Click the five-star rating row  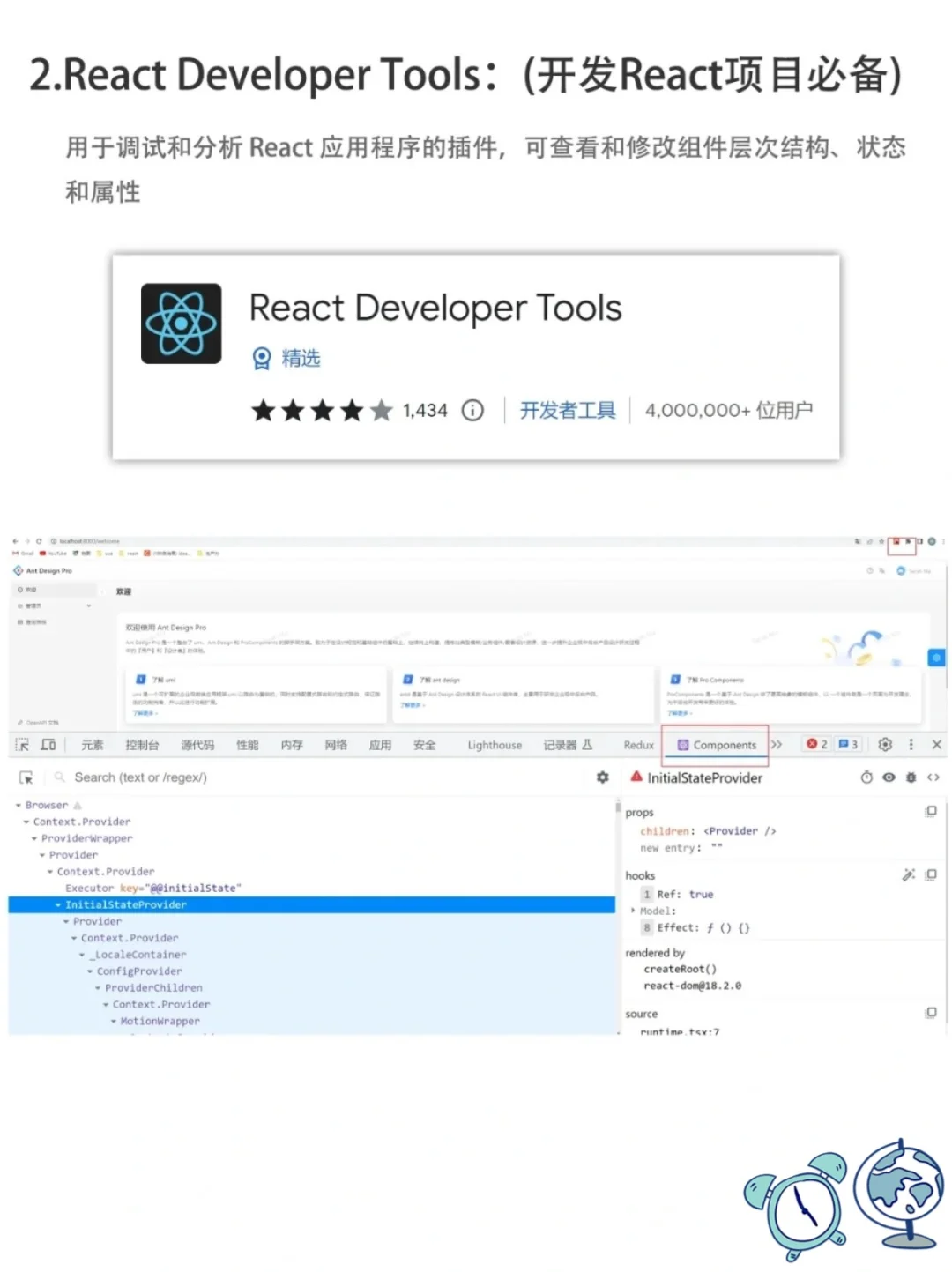(x=321, y=410)
